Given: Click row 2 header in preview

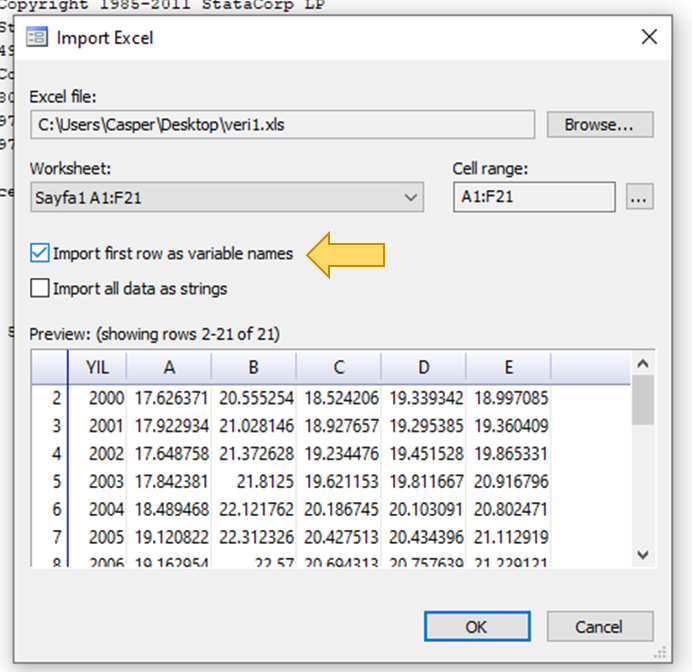Looking at the screenshot, I should [55, 398].
